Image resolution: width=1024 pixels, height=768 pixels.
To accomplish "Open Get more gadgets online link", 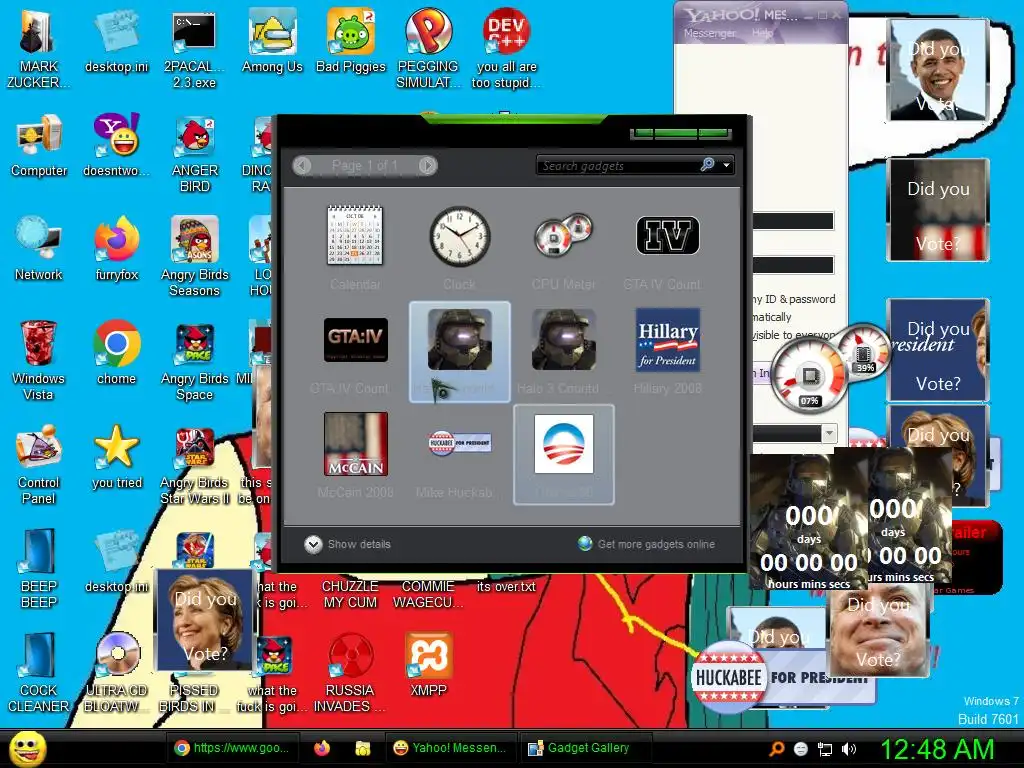I will pos(647,544).
